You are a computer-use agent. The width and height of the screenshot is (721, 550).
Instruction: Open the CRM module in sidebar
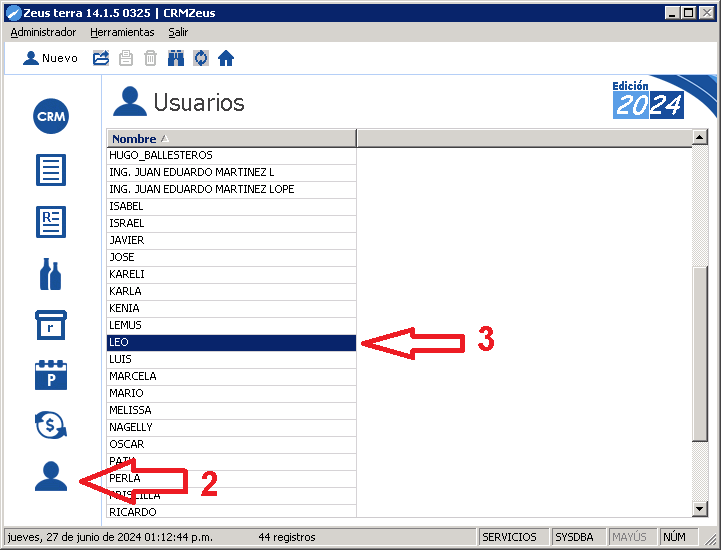pos(51,116)
